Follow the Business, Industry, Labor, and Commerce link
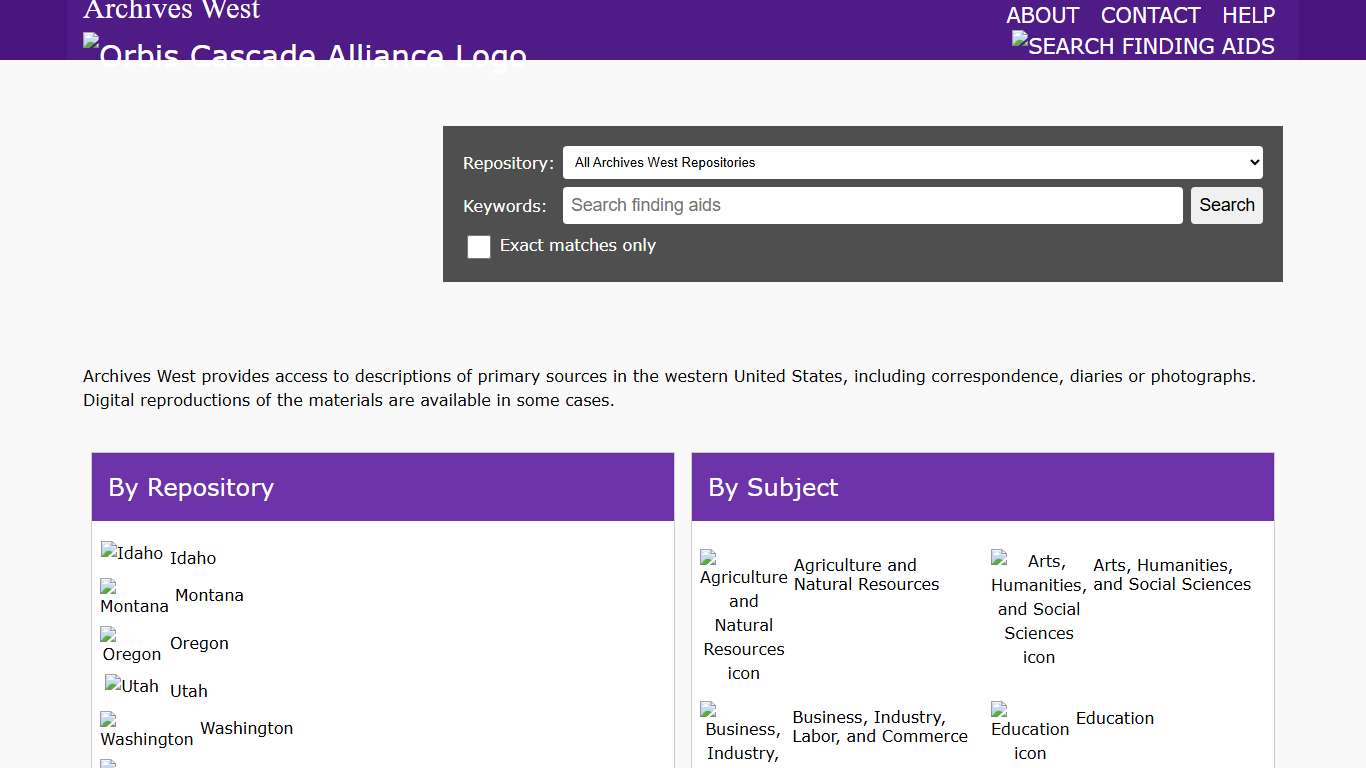The image size is (1366, 768). click(x=879, y=727)
